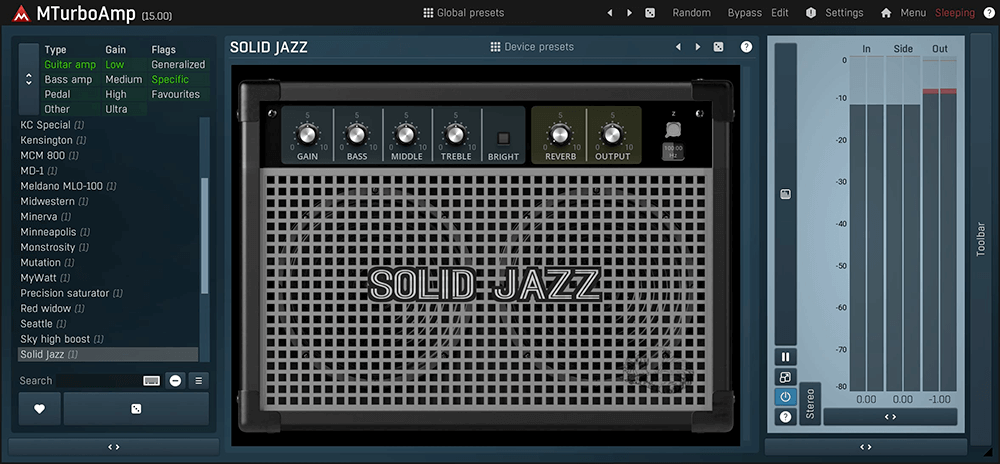Open Device presets grid
Image resolution: width=1000 pixels, height=464 pixels.
click(532, 47)
